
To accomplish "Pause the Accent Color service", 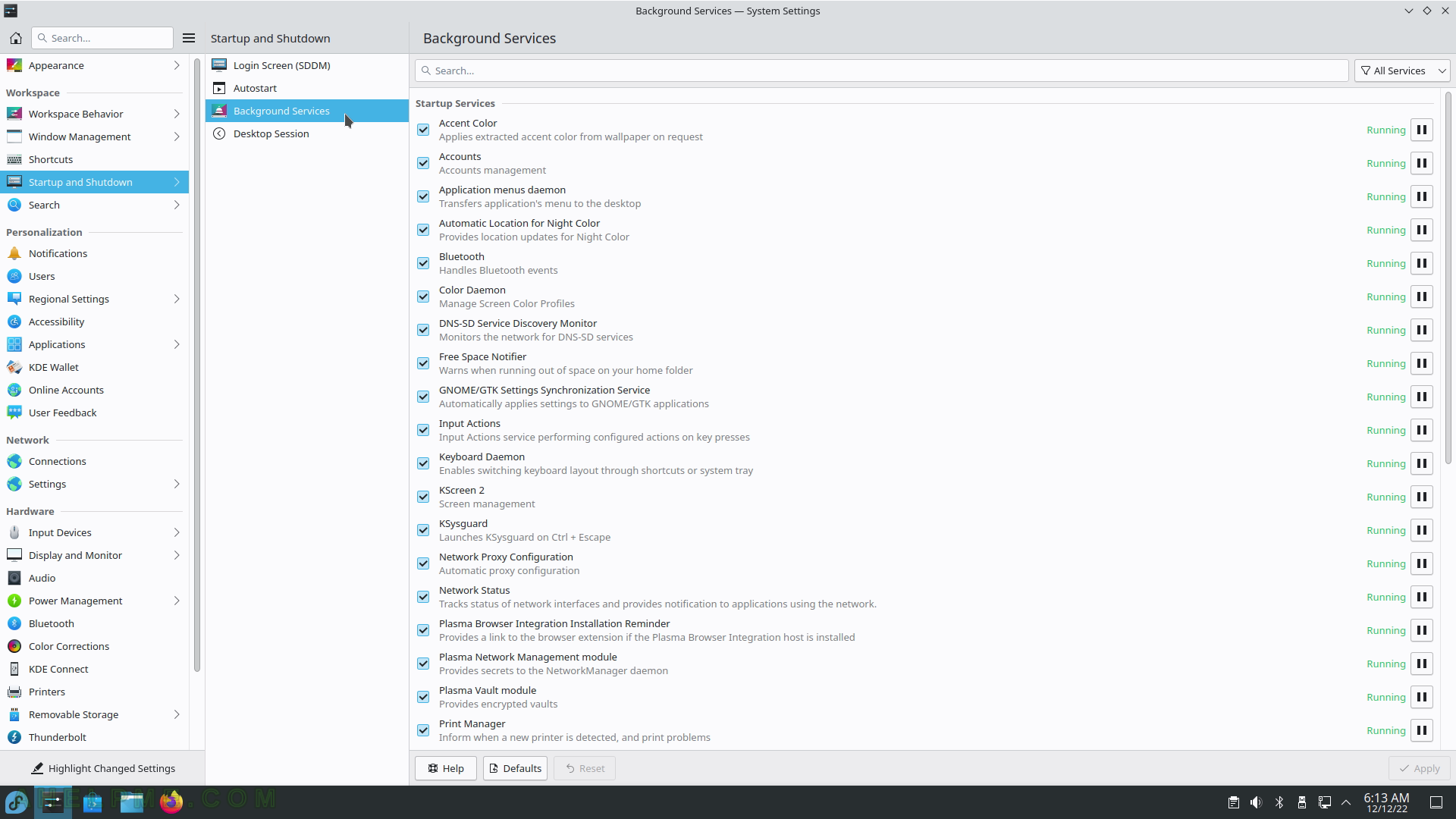I will pyautogui.click(x=1422, y=130).
